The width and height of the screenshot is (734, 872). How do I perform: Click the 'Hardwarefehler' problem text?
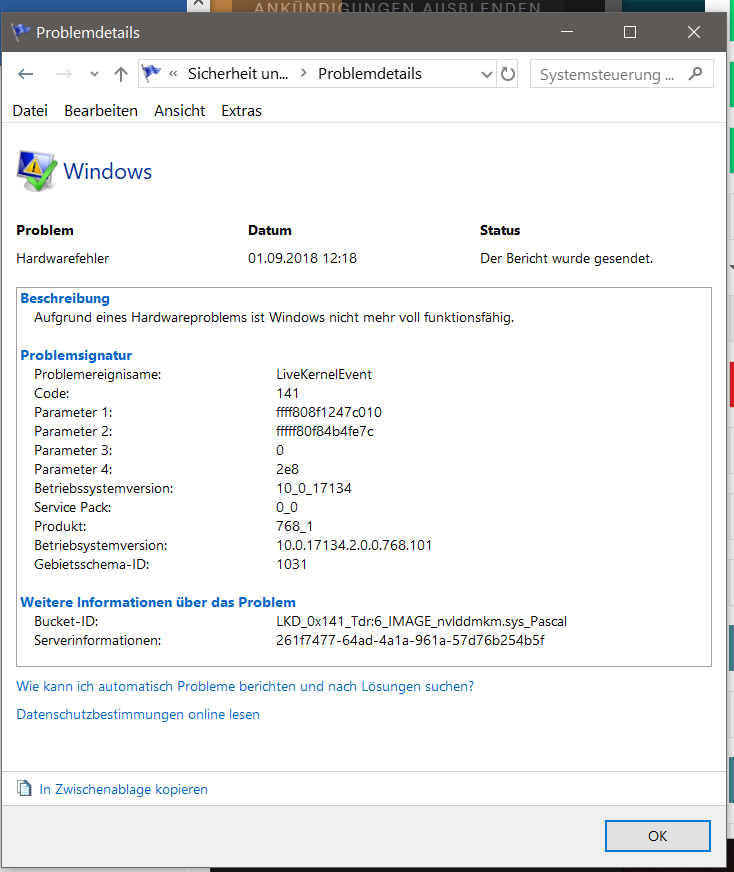[x=63, y=258]
